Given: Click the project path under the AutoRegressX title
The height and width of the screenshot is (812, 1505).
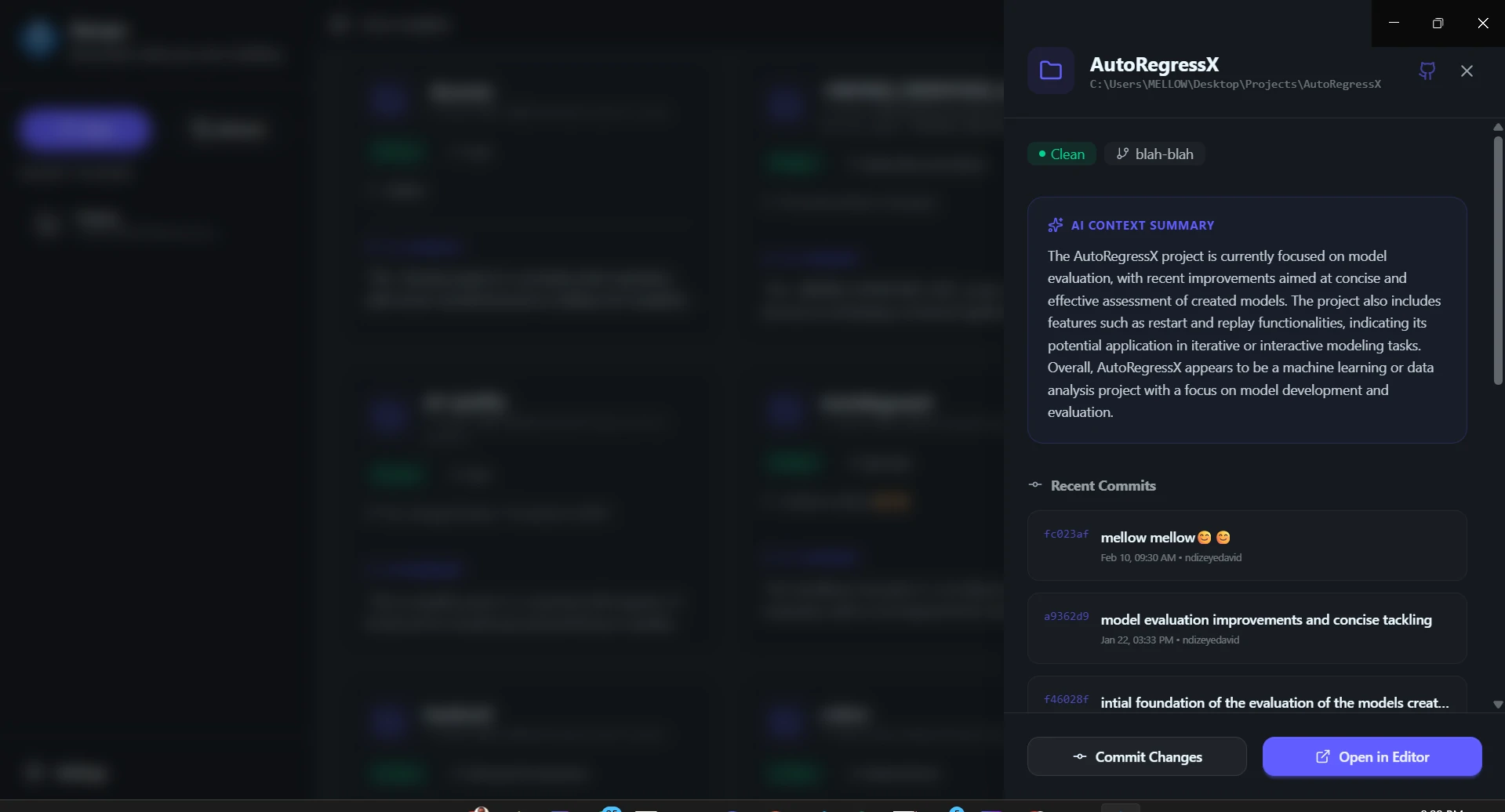Looking at the screenshot, I should (1235, 84).
